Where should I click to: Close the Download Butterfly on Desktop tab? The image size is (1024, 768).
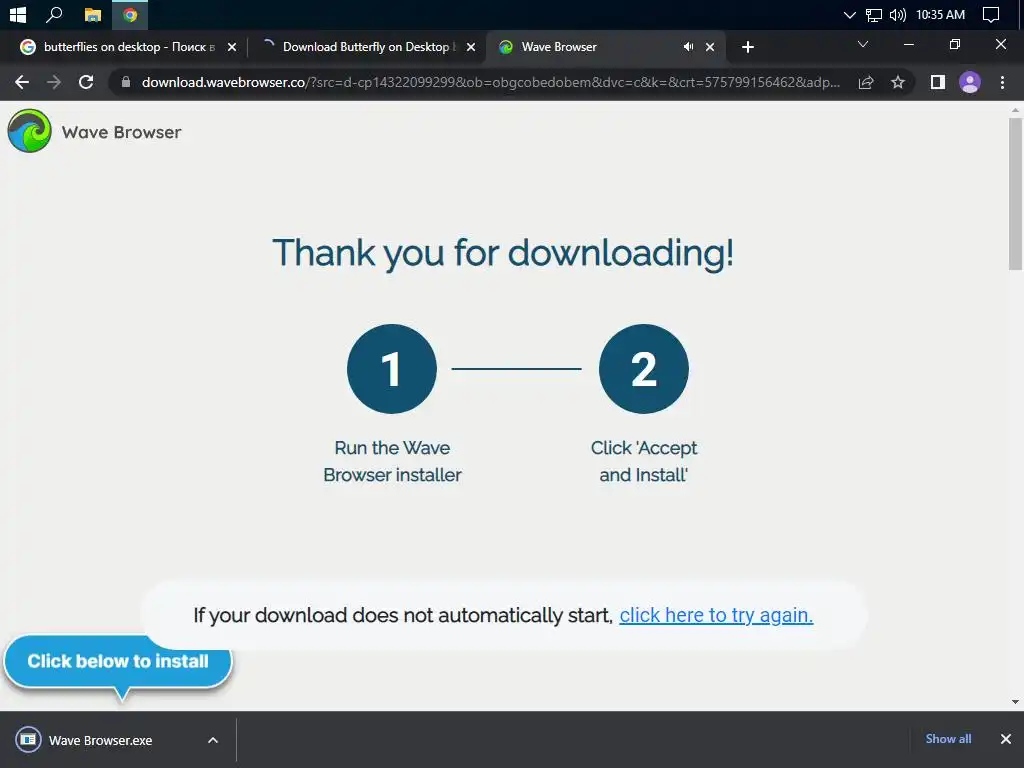471,47
